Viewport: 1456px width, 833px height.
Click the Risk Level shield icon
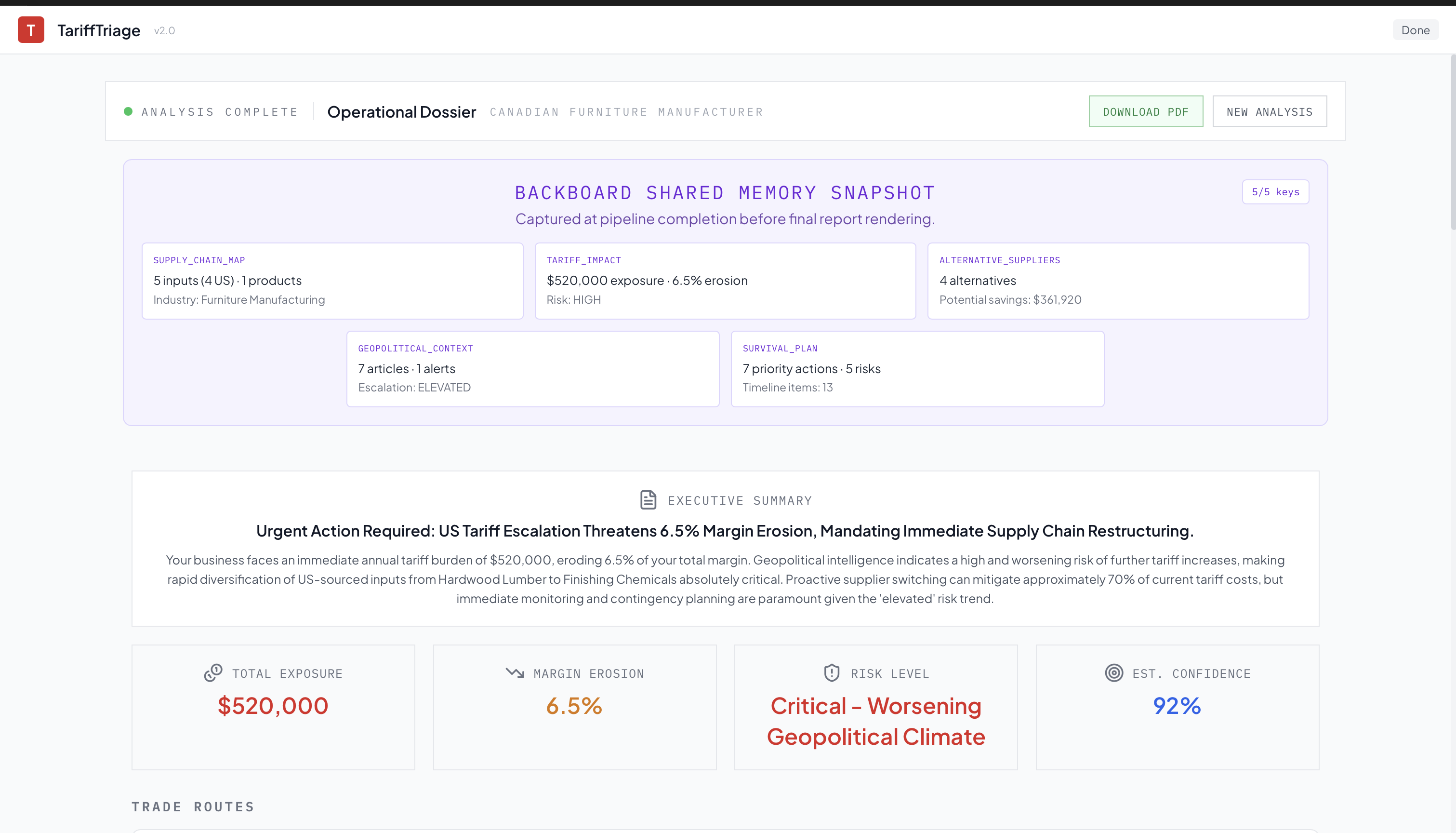[832, 673]
